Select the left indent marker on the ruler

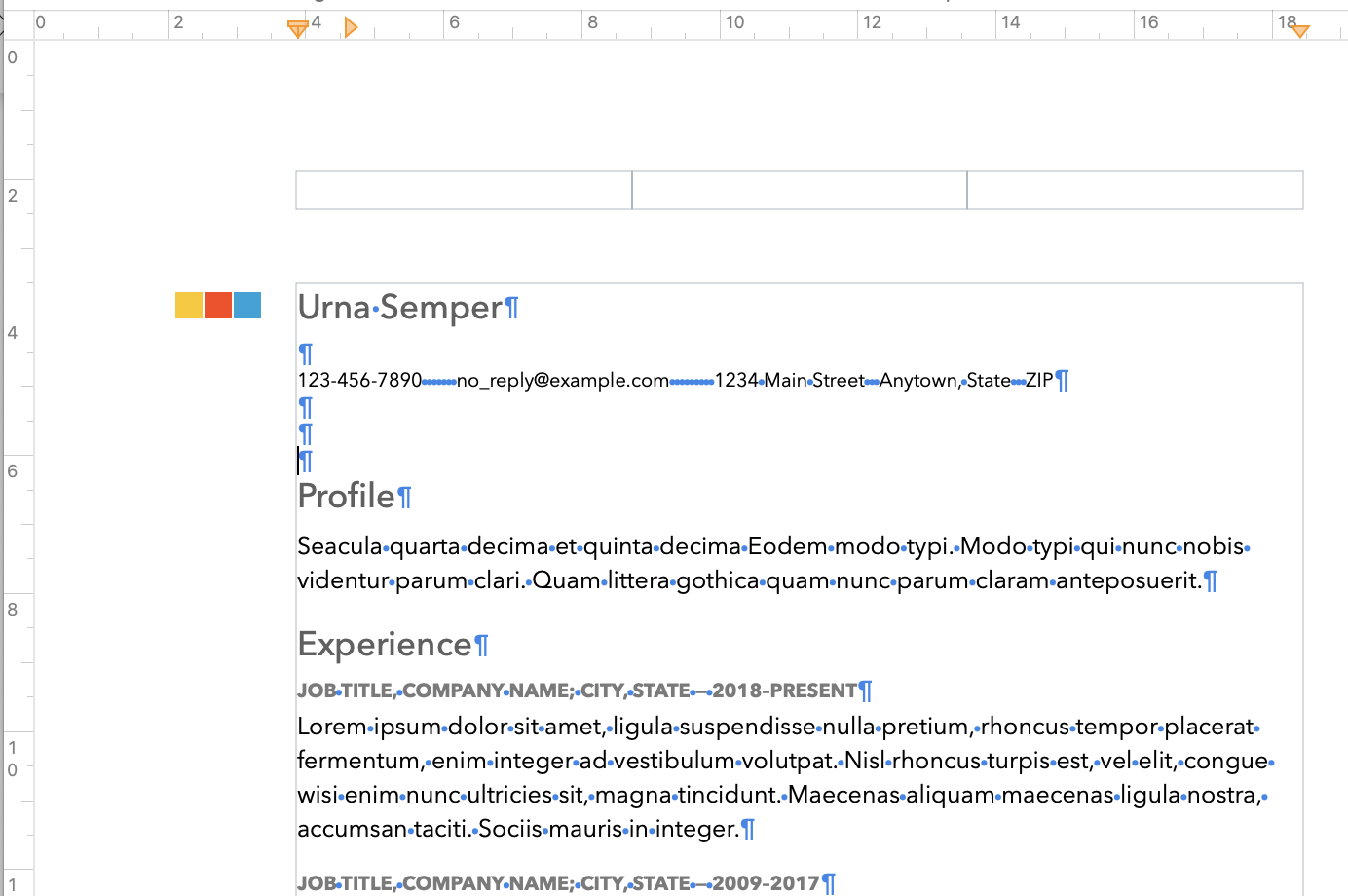[x=298, y=29]
